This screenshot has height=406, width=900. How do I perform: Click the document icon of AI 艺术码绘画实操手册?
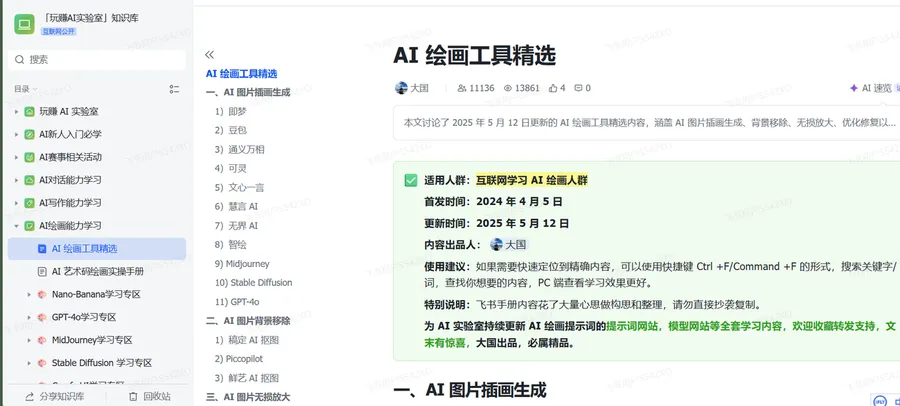tap(42, 272)
